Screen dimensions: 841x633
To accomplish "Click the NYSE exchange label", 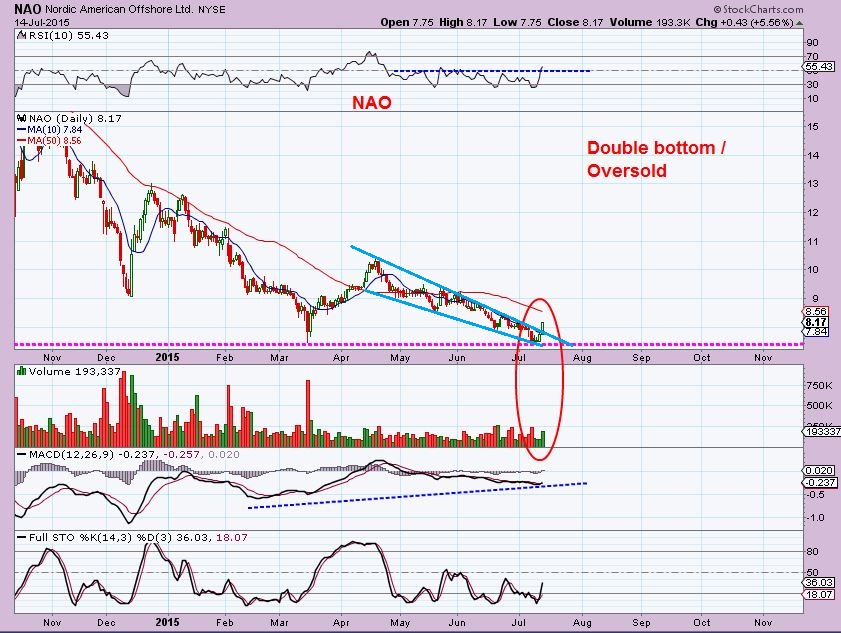I will (211, 10).
